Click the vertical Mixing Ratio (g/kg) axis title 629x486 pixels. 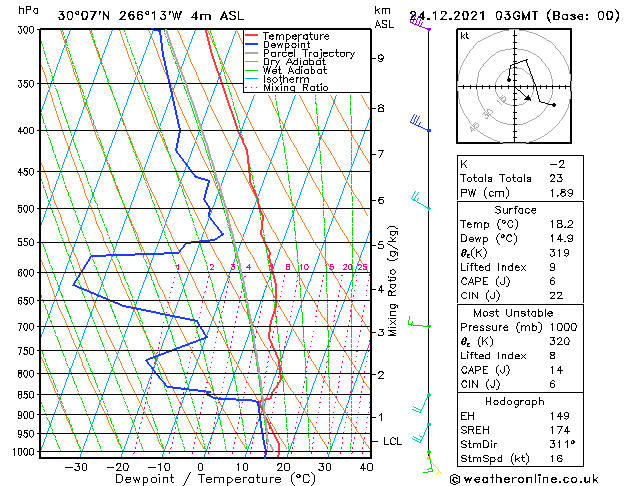point(392,281)
